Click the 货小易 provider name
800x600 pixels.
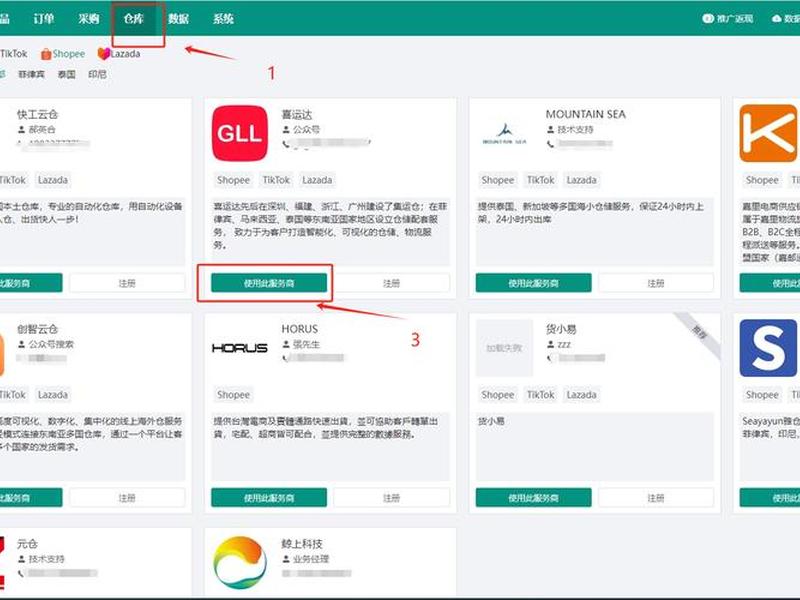561,330
